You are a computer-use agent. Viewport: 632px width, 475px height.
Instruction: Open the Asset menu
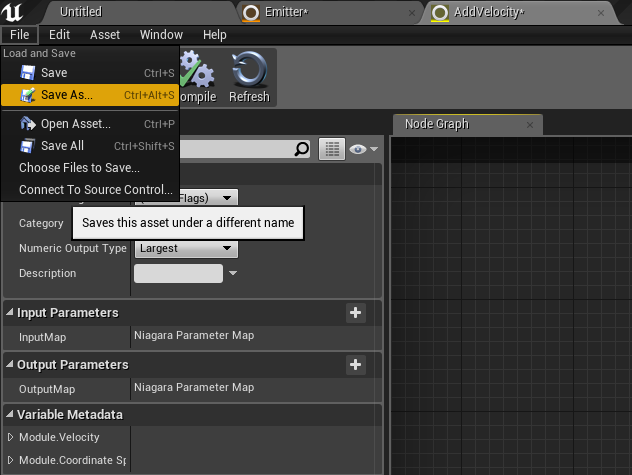click(x=105, y=35)
